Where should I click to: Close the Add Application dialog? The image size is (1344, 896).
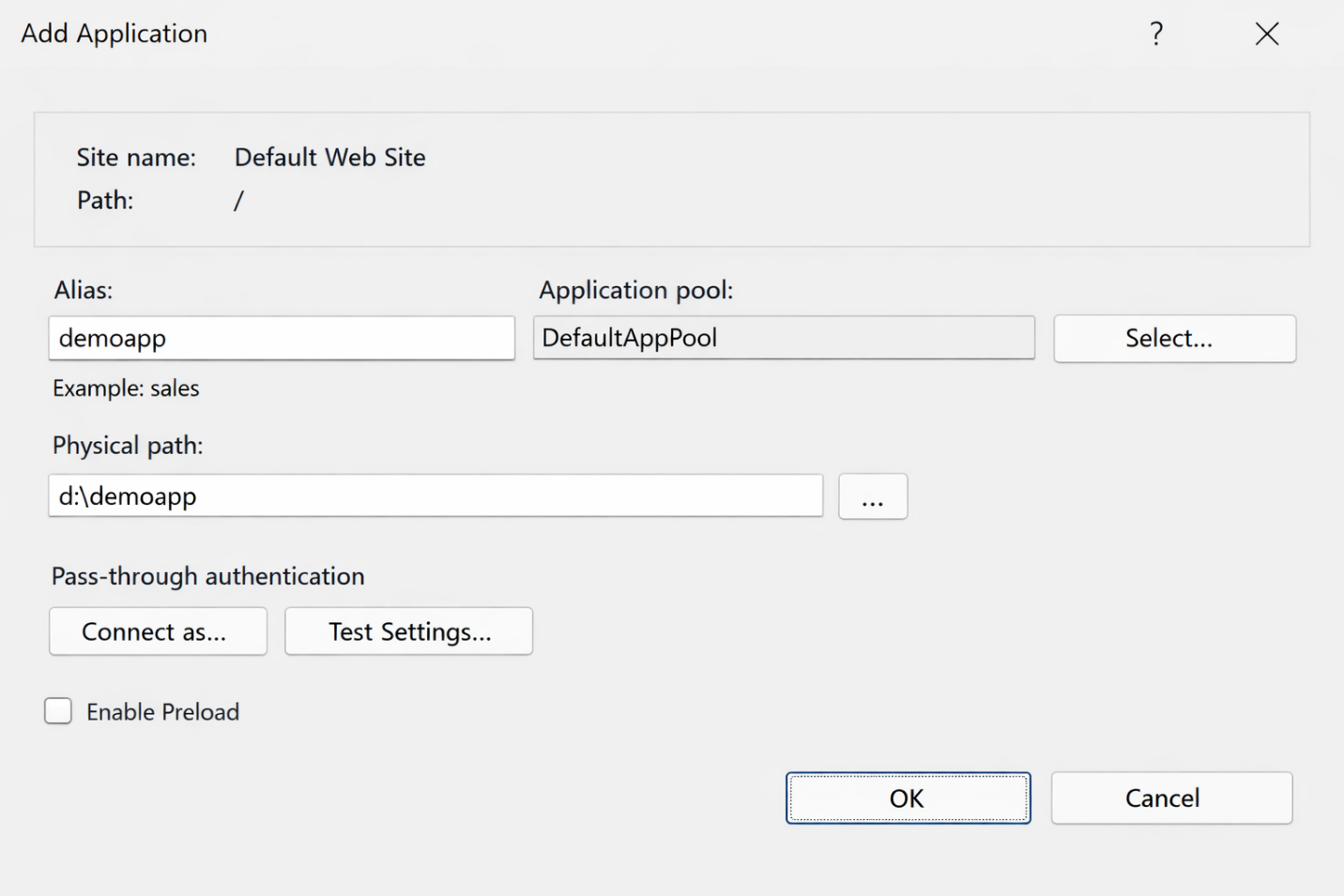1267,34
